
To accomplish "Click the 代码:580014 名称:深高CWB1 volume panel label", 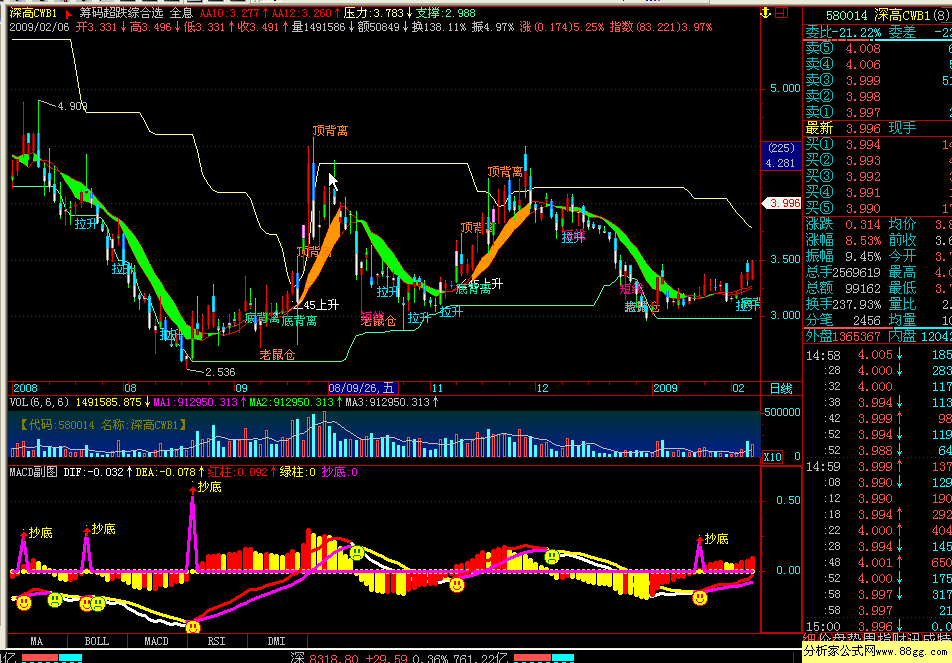I will point(103,425).
